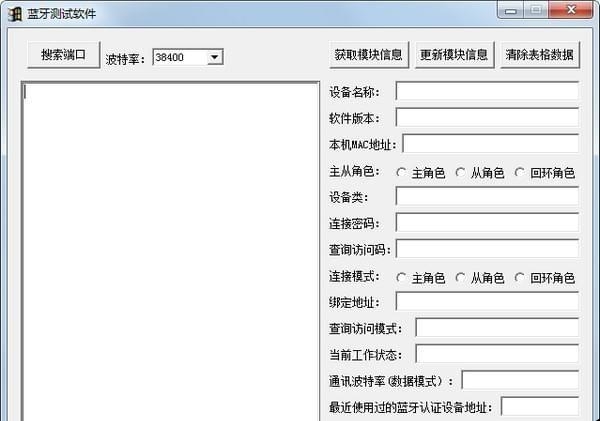Click the 设备名称 input field
Screen dimensions: 600x421
487,91
